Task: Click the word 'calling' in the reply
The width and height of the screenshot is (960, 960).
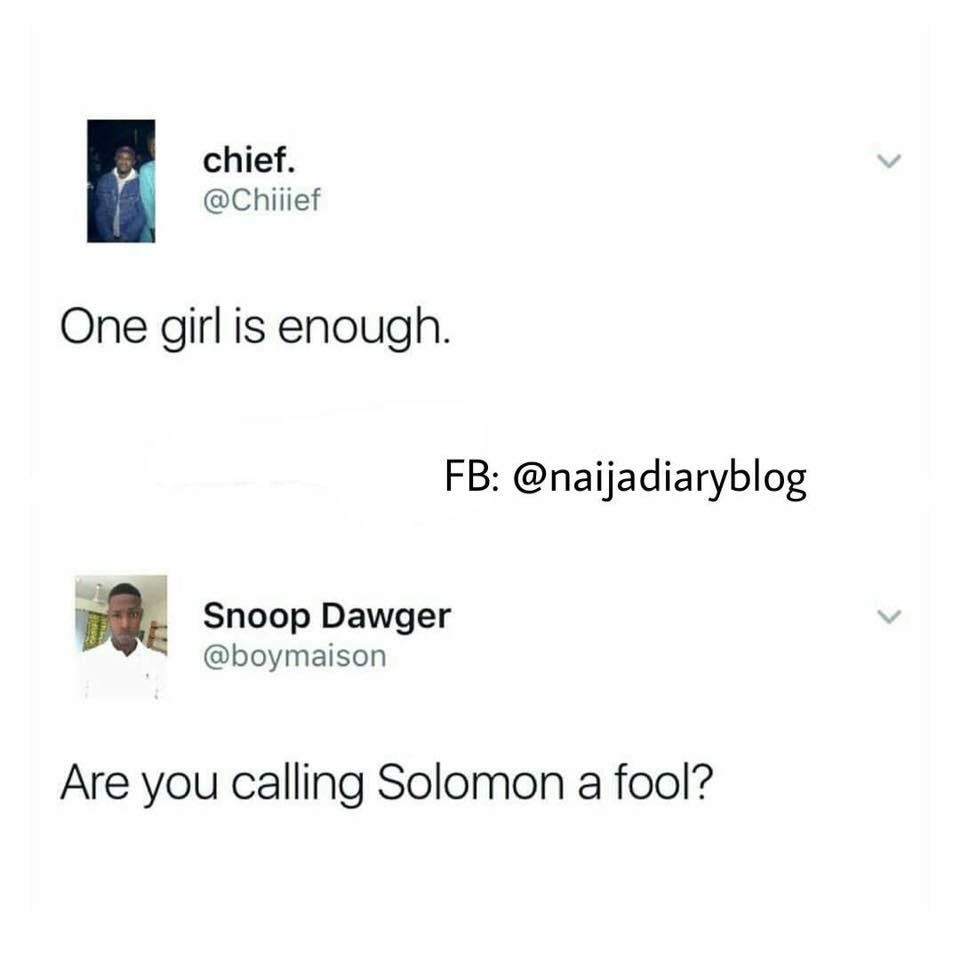Action: click(x=298, y=784)
